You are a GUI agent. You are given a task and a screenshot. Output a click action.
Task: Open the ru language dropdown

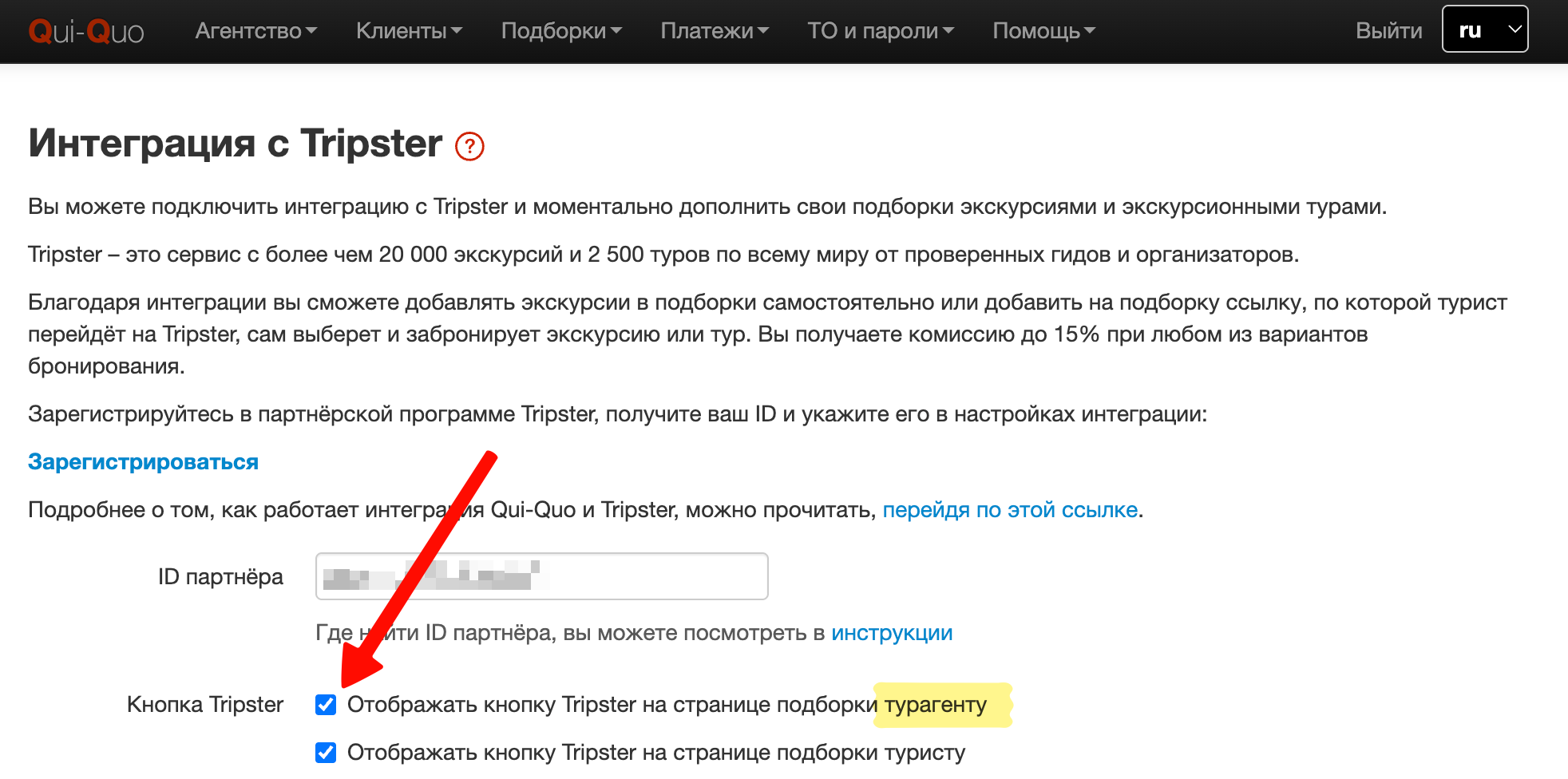click(x=1485, y=30)
